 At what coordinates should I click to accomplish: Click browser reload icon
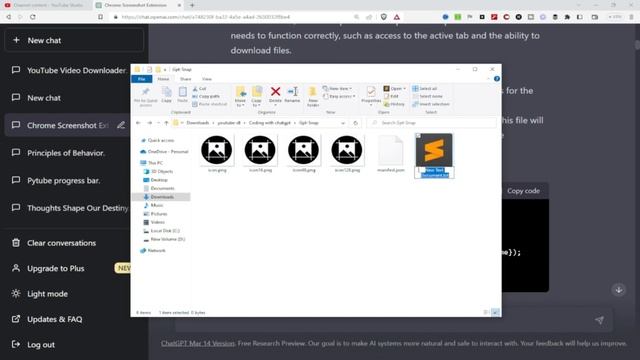(33, 17)
